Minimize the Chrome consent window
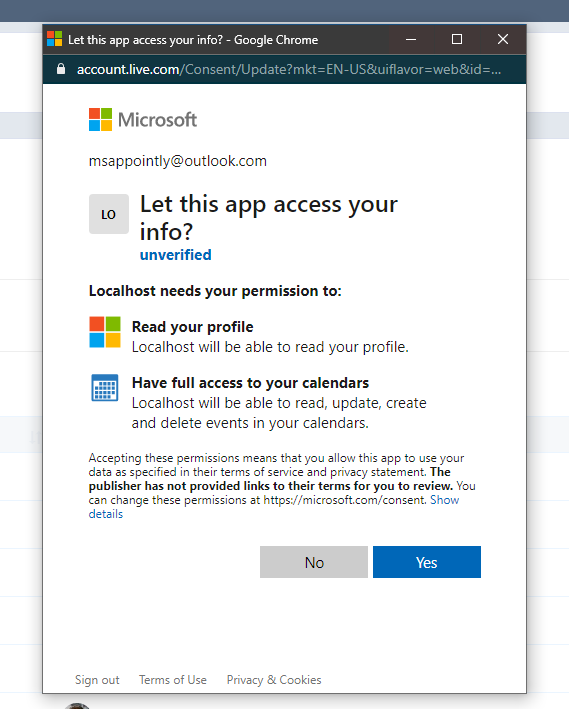The height and width of the screenshot is (709, 569). 411,39
